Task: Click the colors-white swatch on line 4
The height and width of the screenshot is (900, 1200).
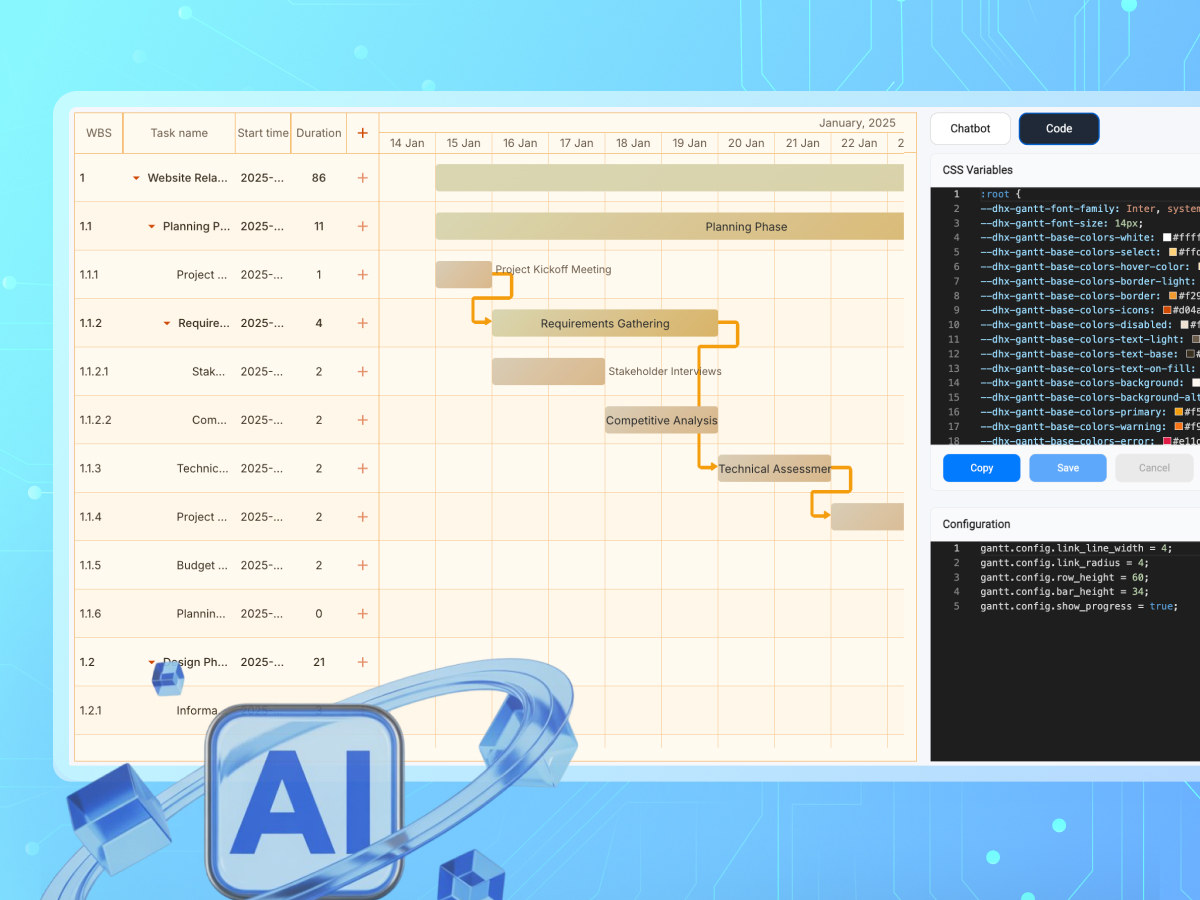Action: [x=1167, y=238]
